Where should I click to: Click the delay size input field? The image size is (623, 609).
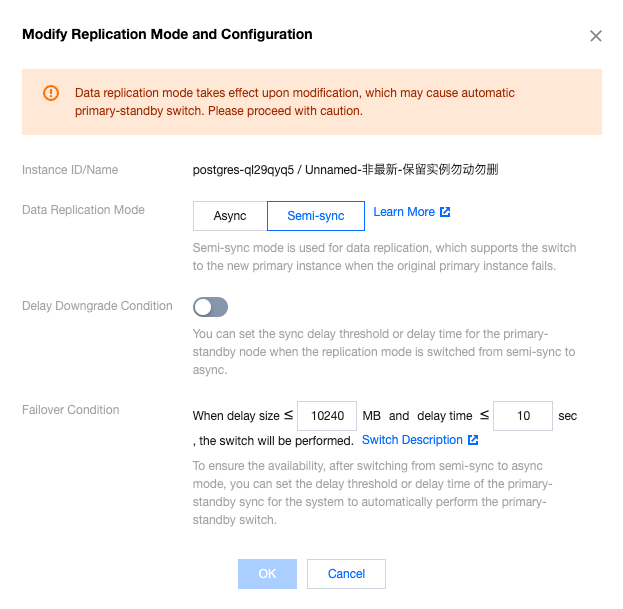click(x=327, y=416)
